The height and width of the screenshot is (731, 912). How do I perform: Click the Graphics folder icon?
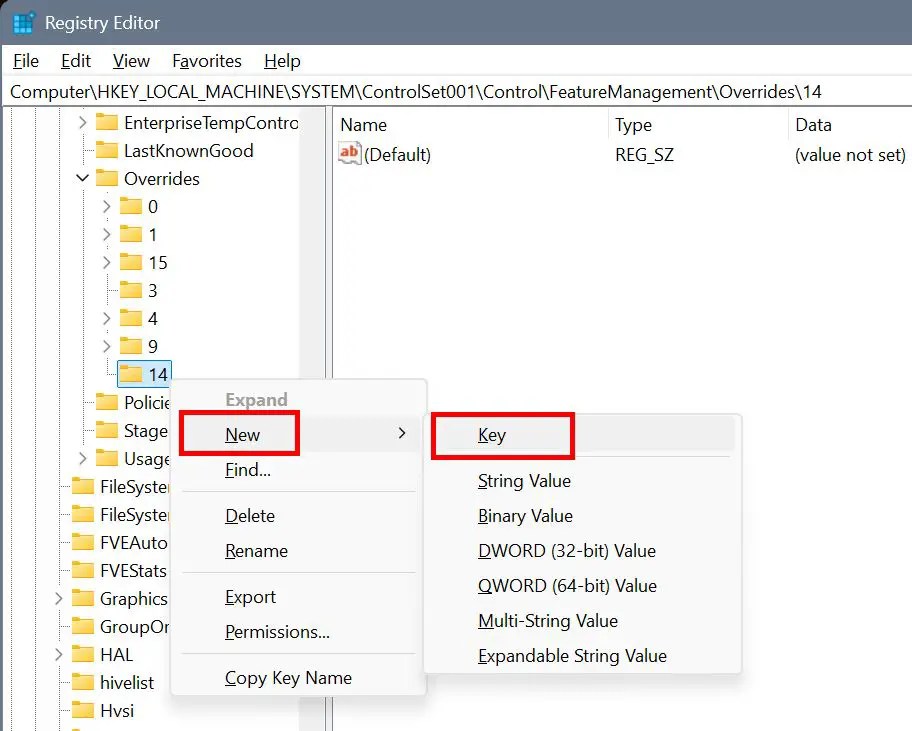pyautogui.click(x=83, y=598)
